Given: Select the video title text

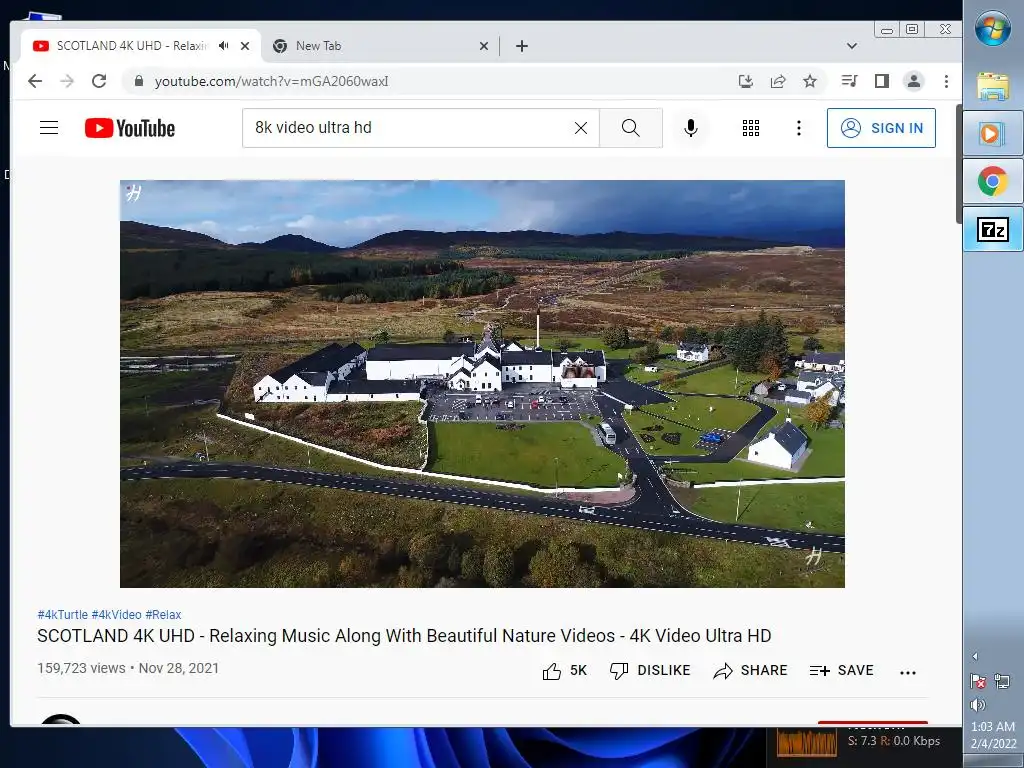Looking at the screenshot, I should [x=404, y=635].
